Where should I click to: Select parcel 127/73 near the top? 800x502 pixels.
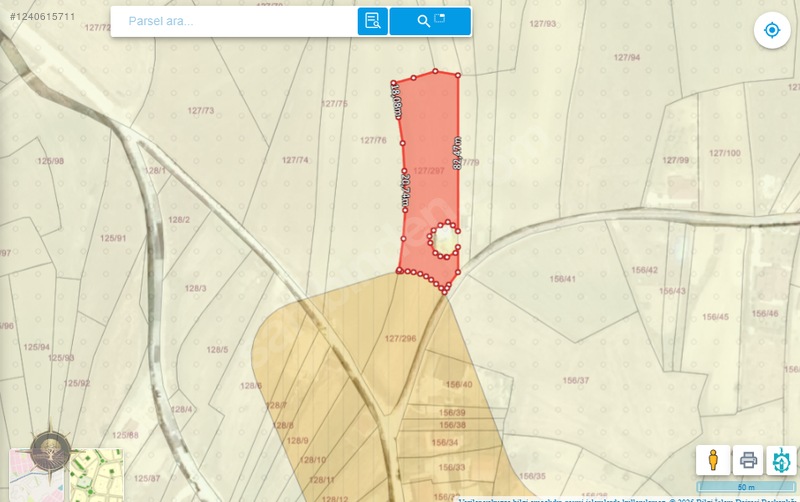[x=200, y=110]
